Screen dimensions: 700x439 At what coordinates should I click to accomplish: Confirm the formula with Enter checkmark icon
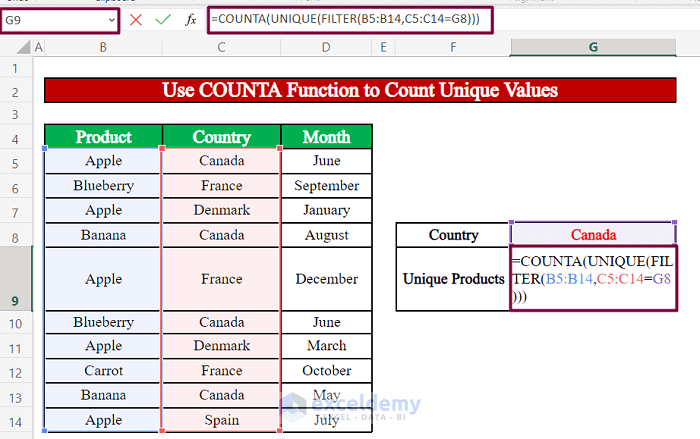[163, 20]
